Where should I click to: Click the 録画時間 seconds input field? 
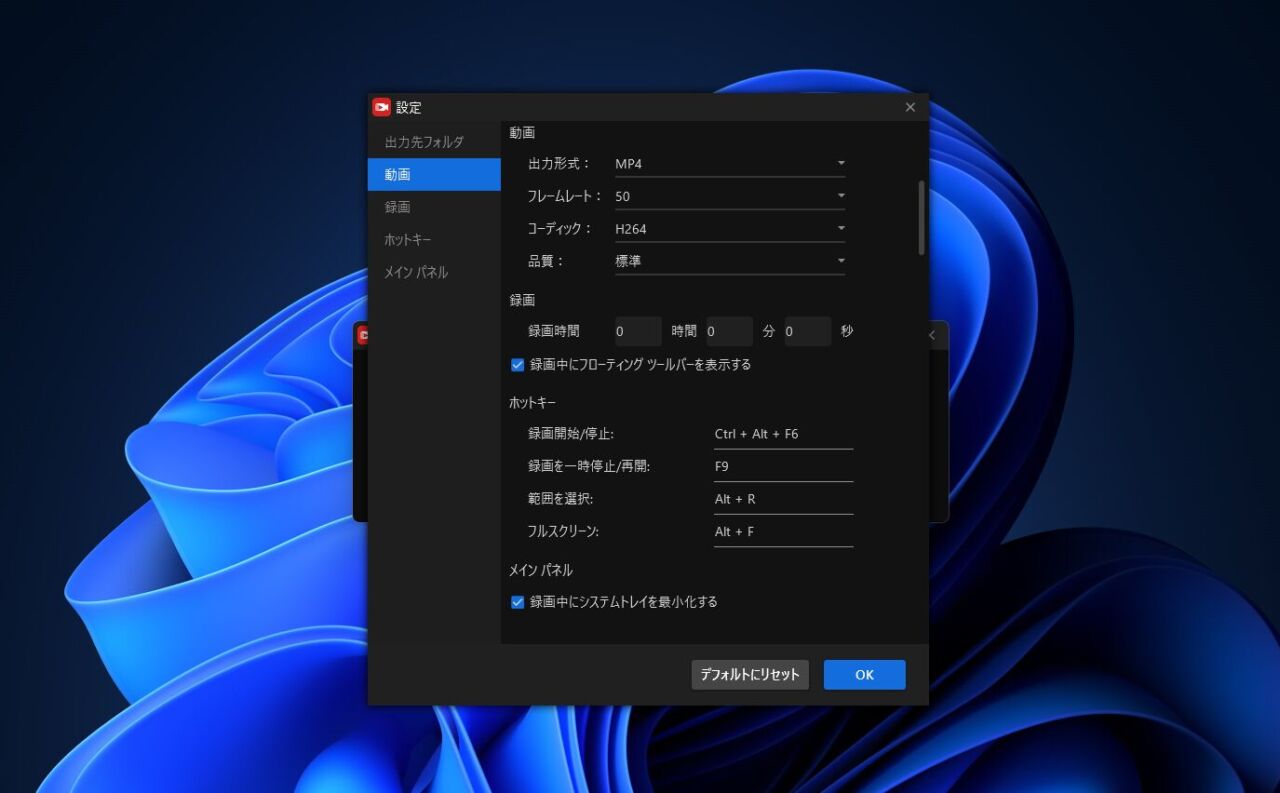coord(808,331)
